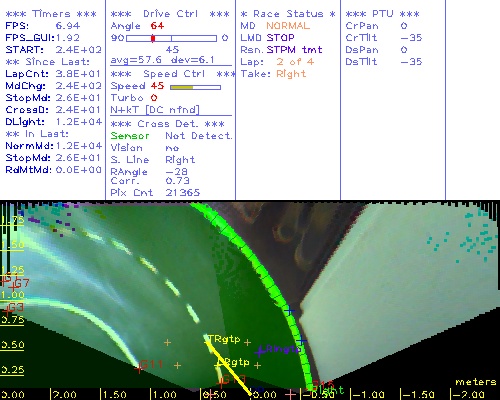Viewport: 500px width, 400px height.
Task: Click the PTU panel header
Action: (x=382, y=14)
